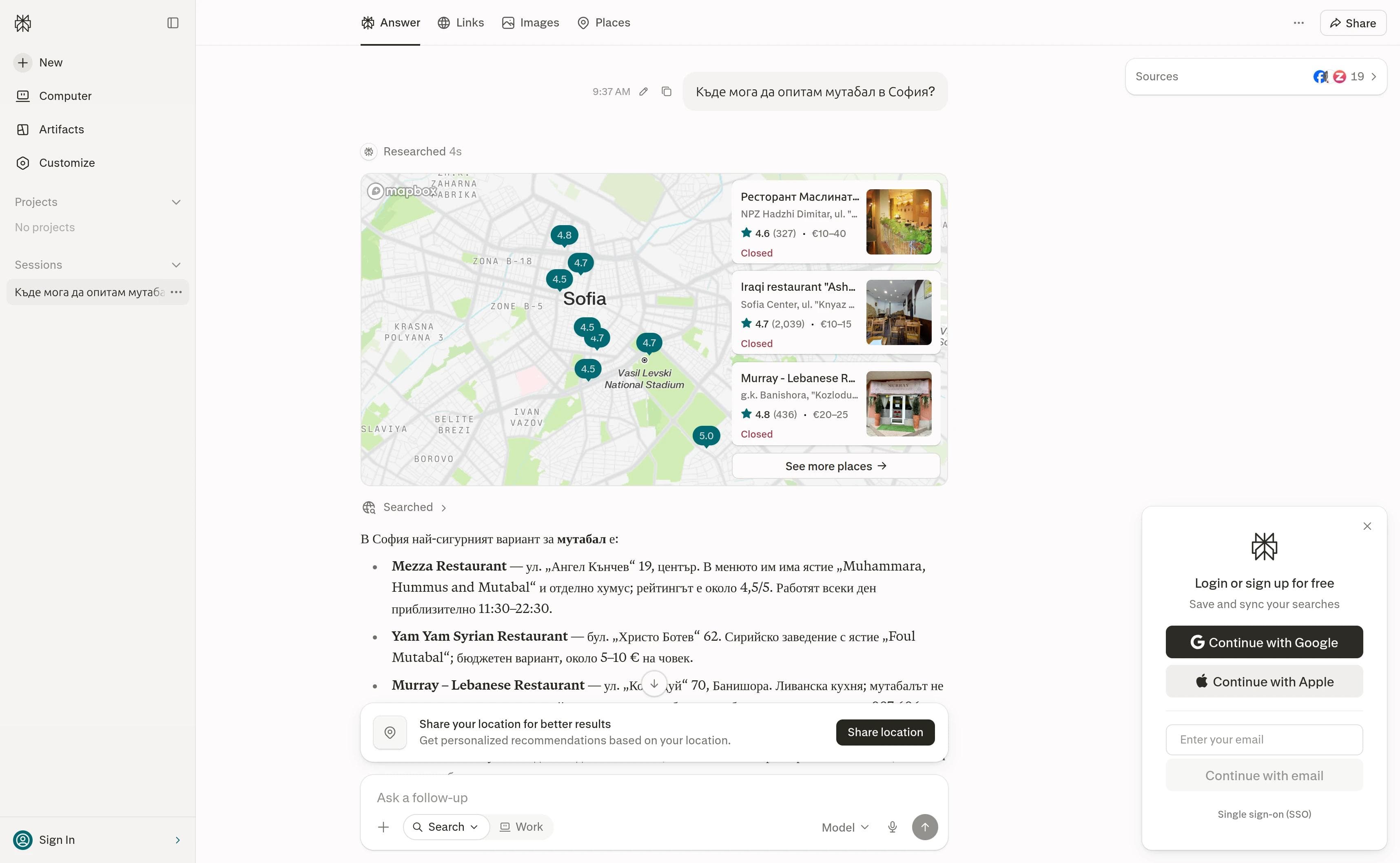Click Share location button
This screenshot has height=863, width=1400.
(x=885, y=732)
